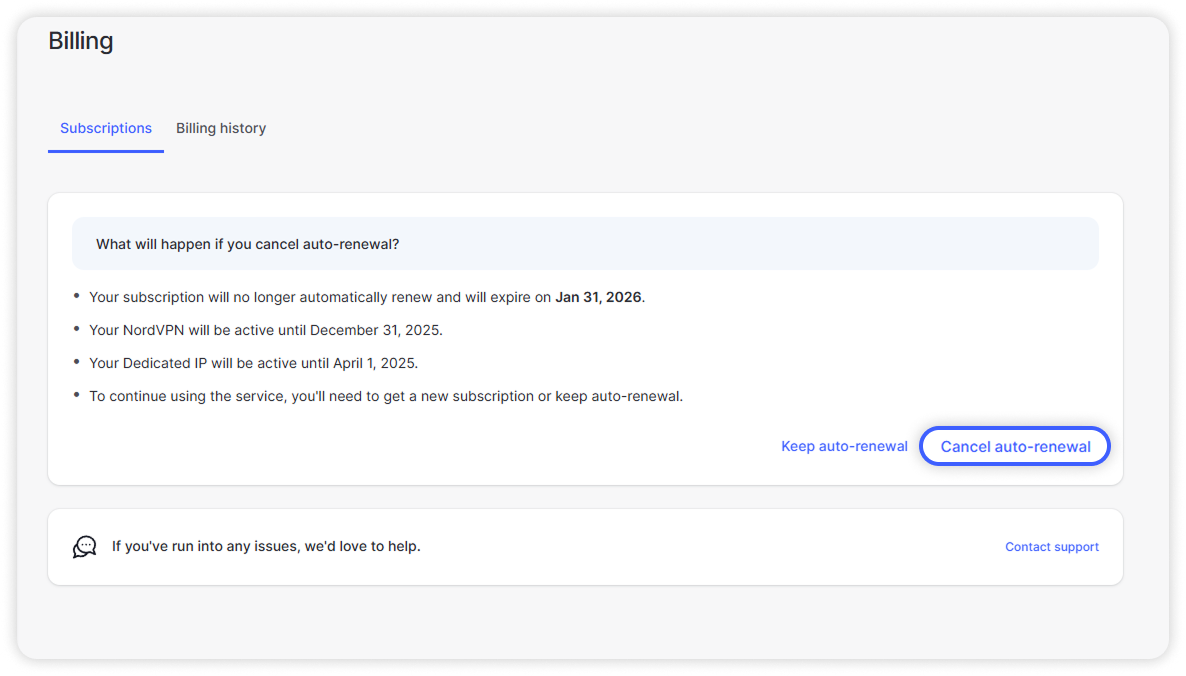Viewport: 1186px width, 676px height.
Task: Click the bullet point beside the NordVPN line
Action: tap(77, 329)
